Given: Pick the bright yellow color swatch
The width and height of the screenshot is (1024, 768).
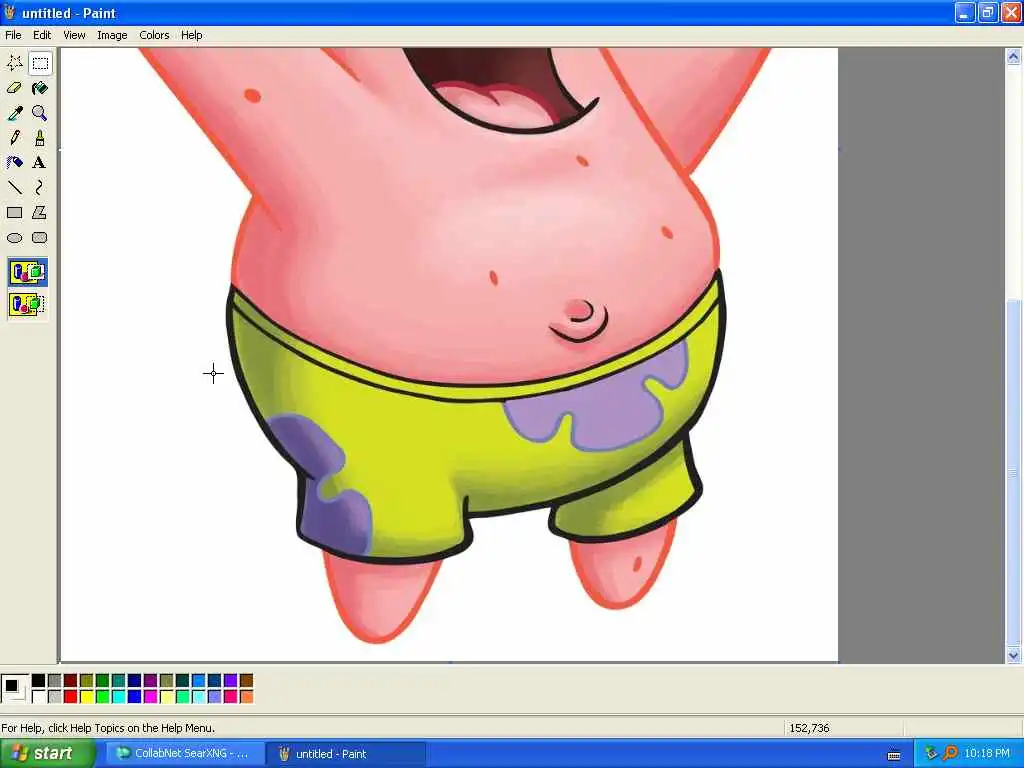Looking at the screenshot, I should (x=87, y=697).
